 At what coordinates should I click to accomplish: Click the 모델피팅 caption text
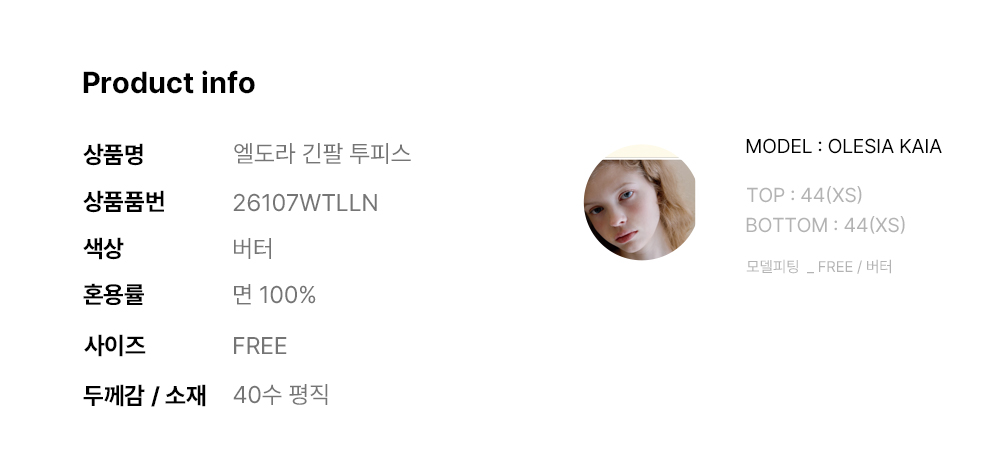[772, 267]
